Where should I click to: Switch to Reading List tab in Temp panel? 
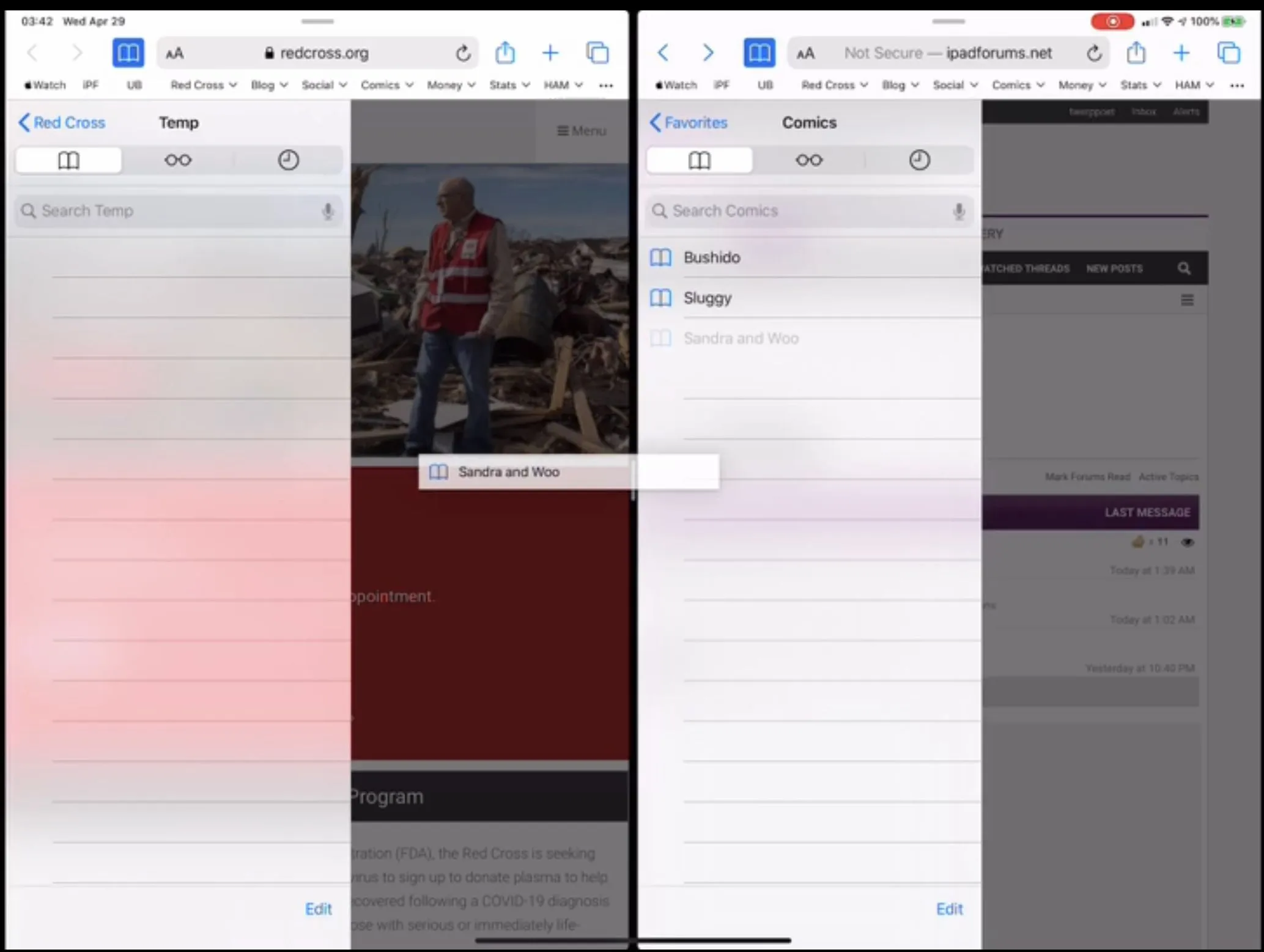tap(178, 160)
